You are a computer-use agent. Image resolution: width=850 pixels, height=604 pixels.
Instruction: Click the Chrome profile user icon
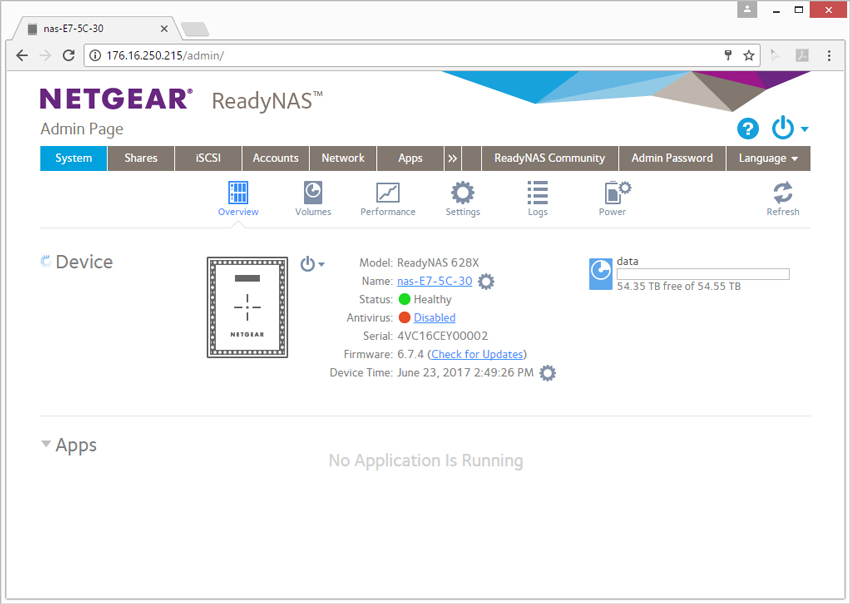(747, 9)
